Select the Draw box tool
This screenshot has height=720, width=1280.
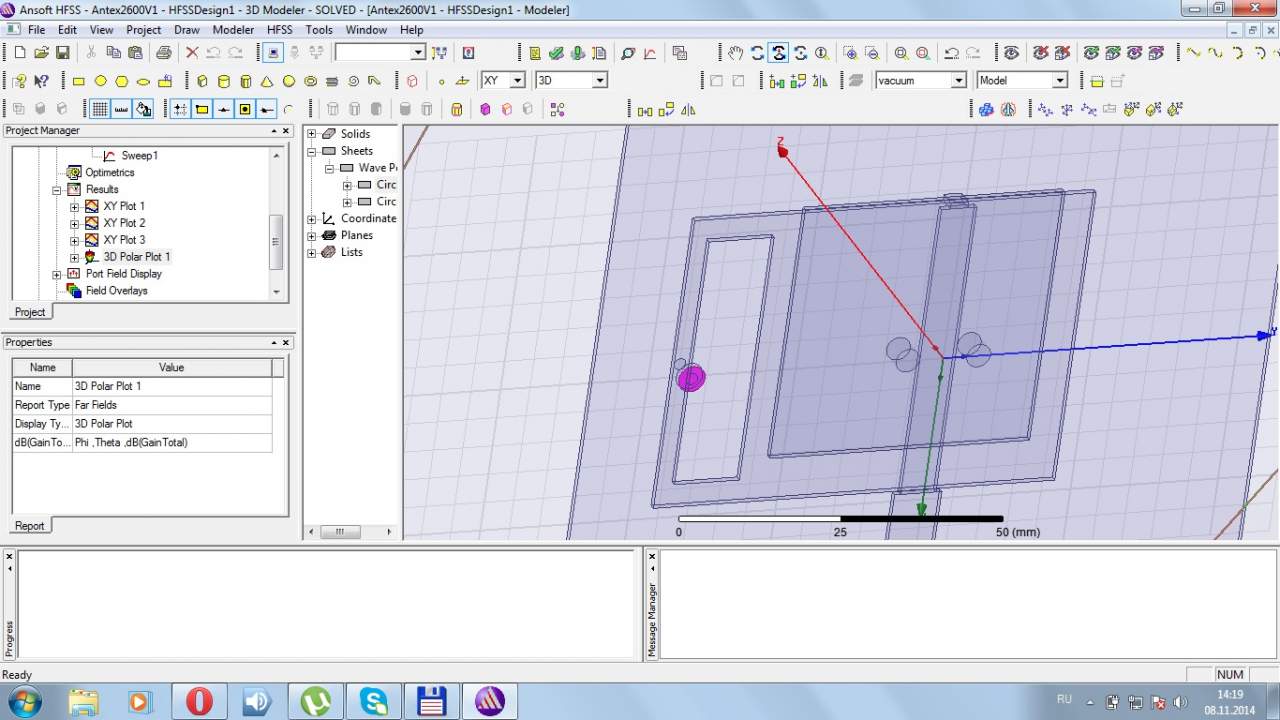[x=202, y=81]
